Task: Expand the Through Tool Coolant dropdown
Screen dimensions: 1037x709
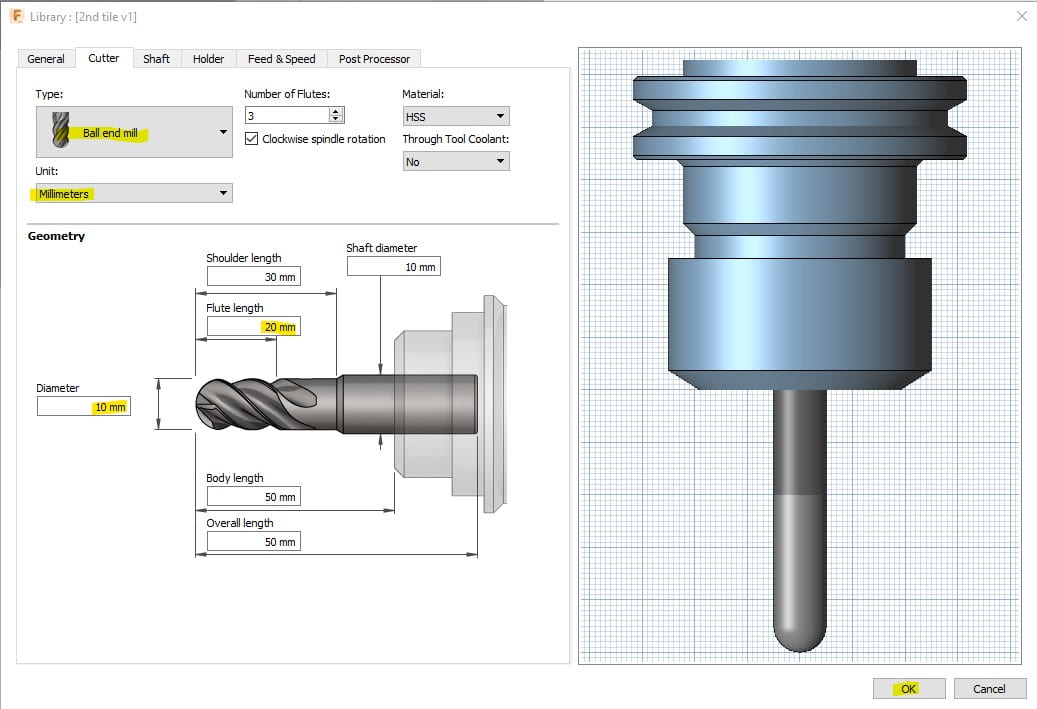Action: point(500,162)
